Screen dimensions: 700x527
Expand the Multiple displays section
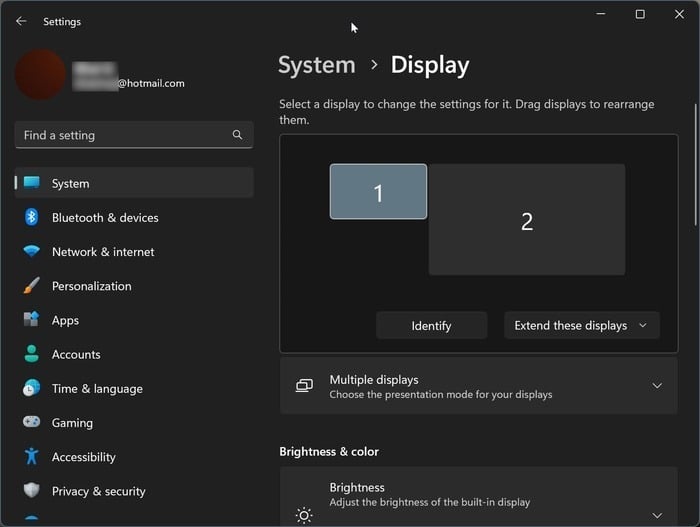click(x=479, y=386)
